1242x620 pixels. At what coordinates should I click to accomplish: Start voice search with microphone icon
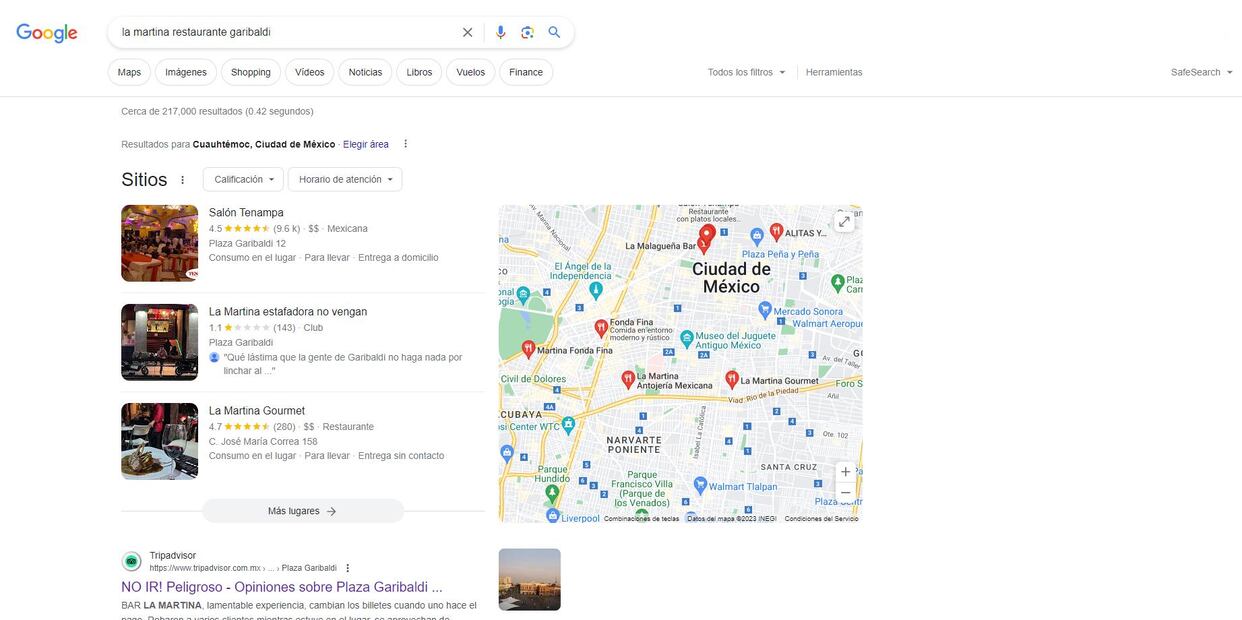[501, 32]
